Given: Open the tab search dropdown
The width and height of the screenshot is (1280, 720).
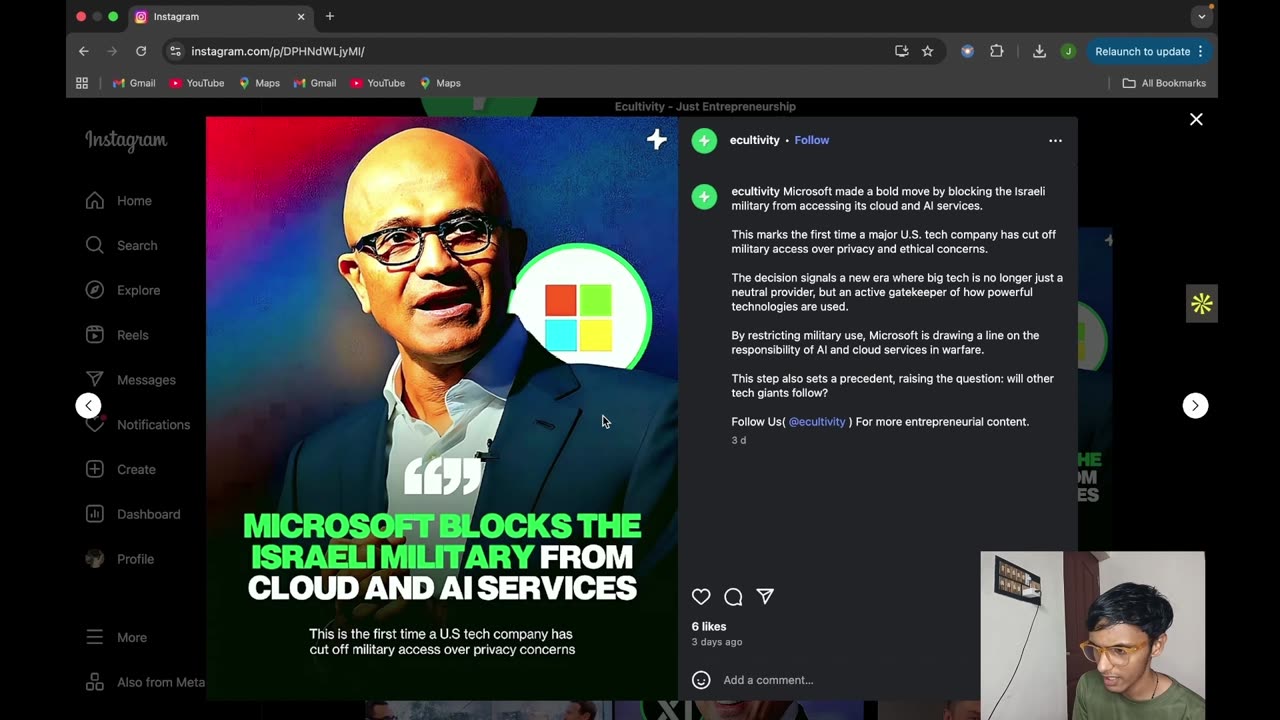Looking at the screenshot, I should point(1202,16).
